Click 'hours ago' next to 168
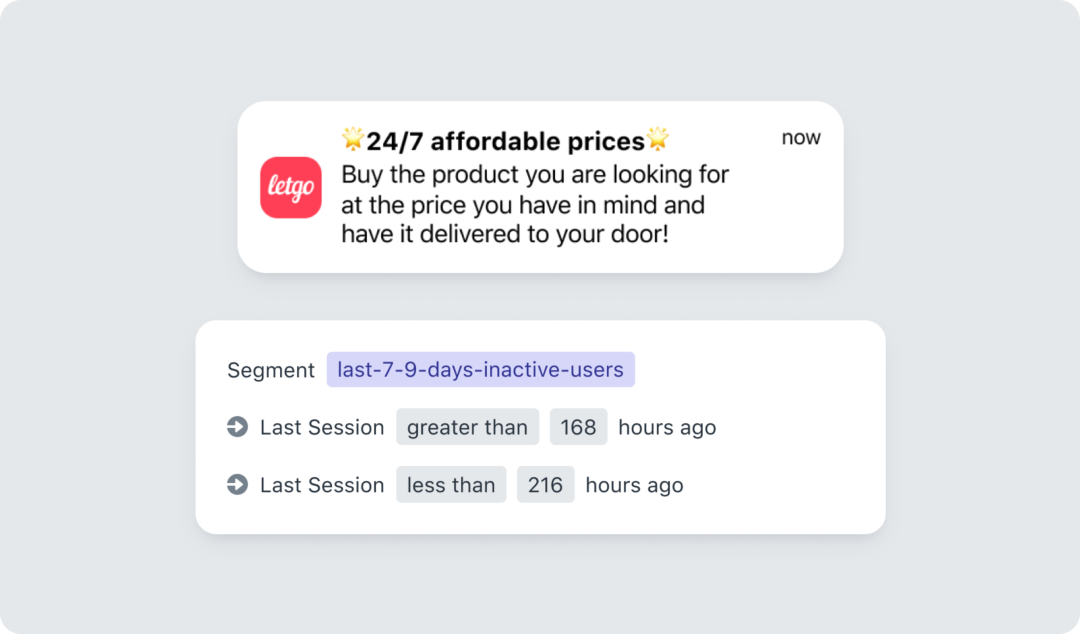Viewport: 1080px width, 634px height. [x=667, y=427]
